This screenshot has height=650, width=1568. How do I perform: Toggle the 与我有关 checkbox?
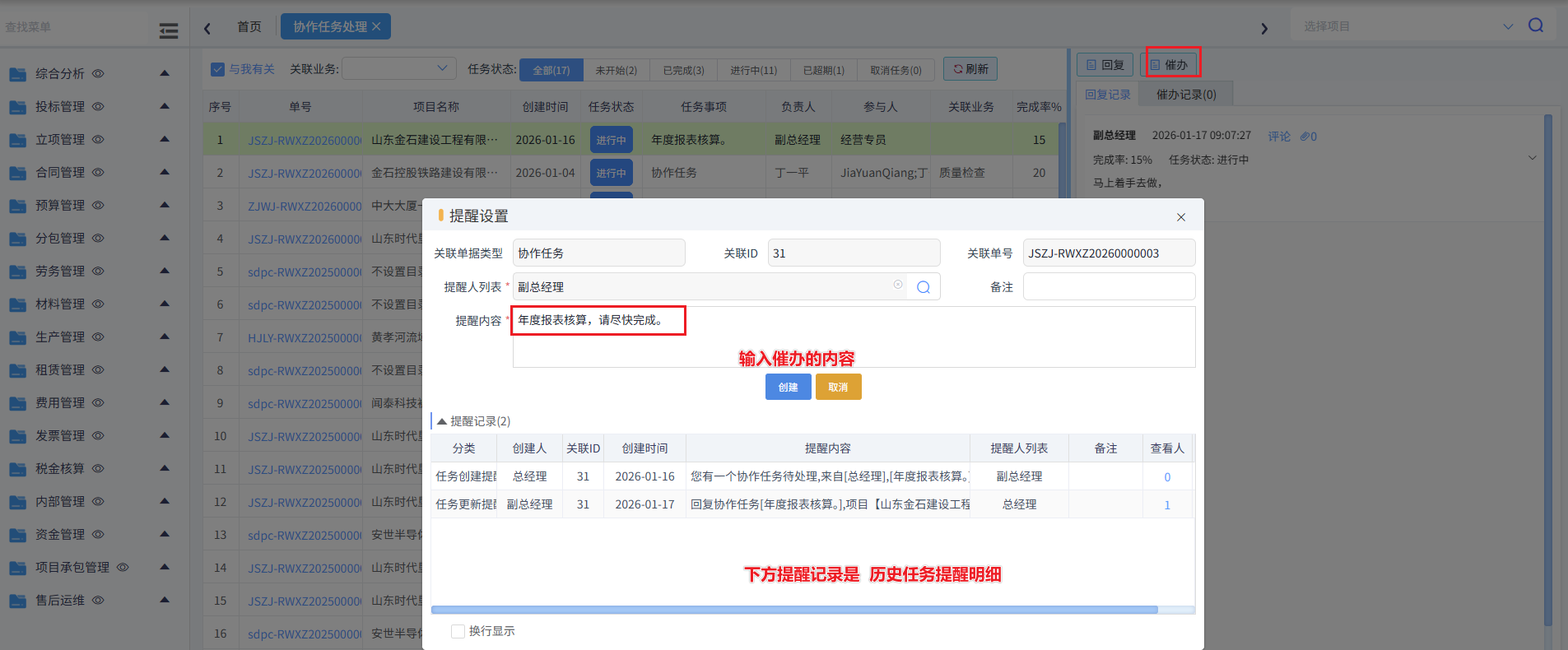[218, 69]
